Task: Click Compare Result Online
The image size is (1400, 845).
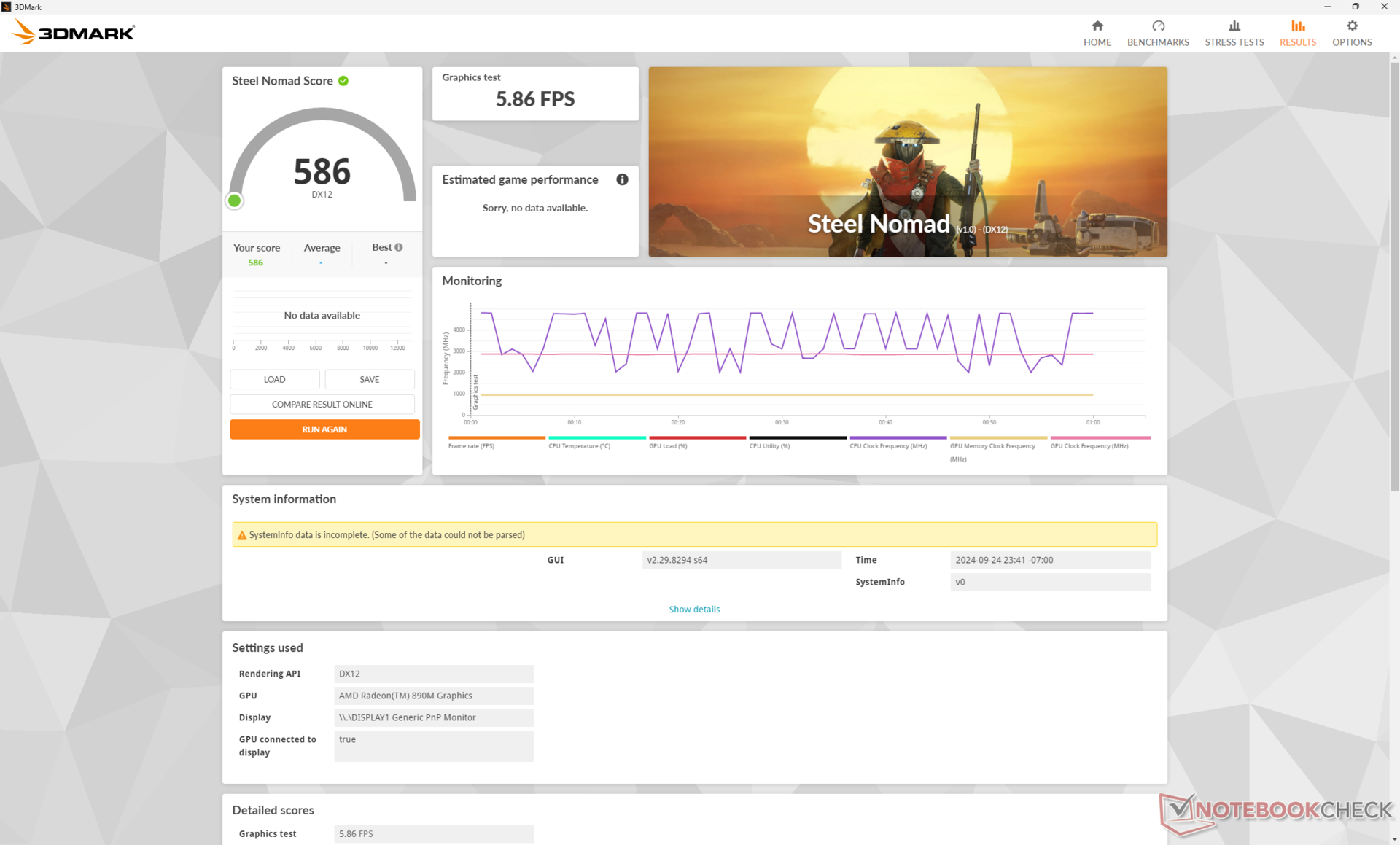Action: pyautogui.click(x=322, y=404)
